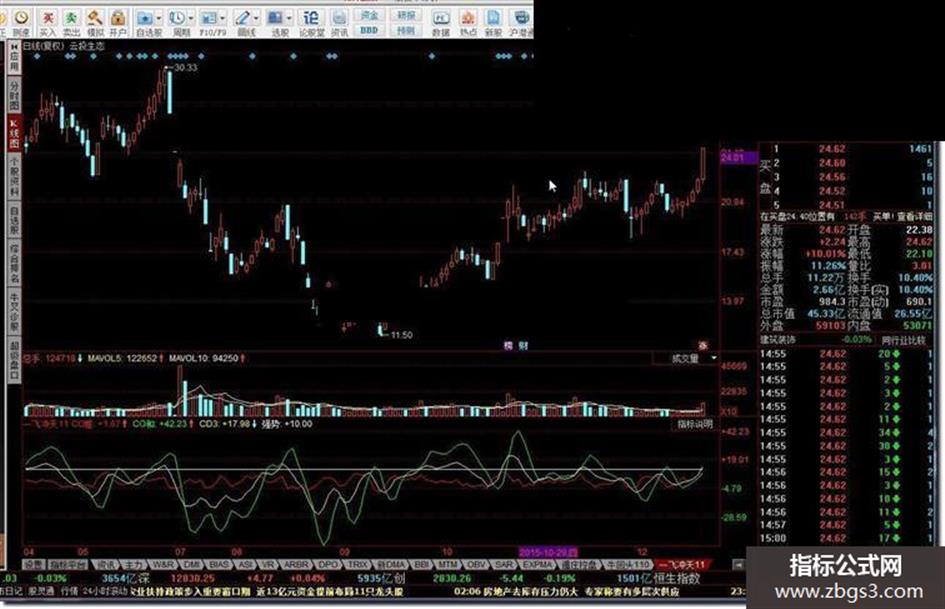Click the 股灵通 status bar item
Image resolution: width=945 pixels, height=609 pixels.
coord(41,592)
